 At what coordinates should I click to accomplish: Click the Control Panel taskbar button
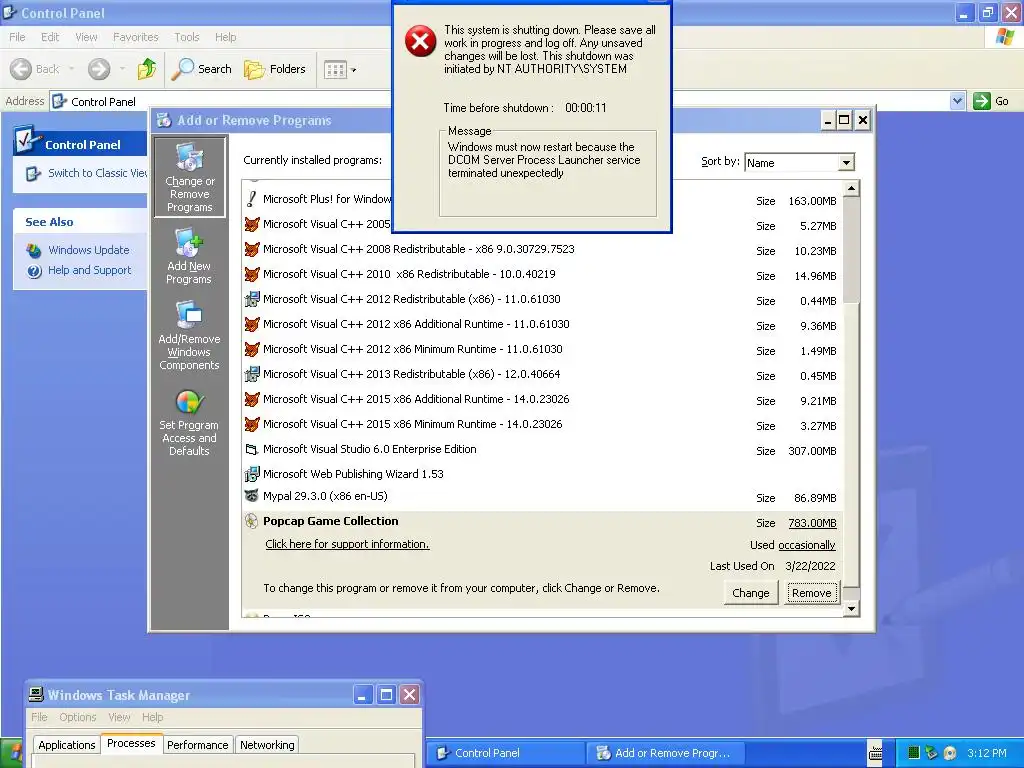tap(505, 753)
